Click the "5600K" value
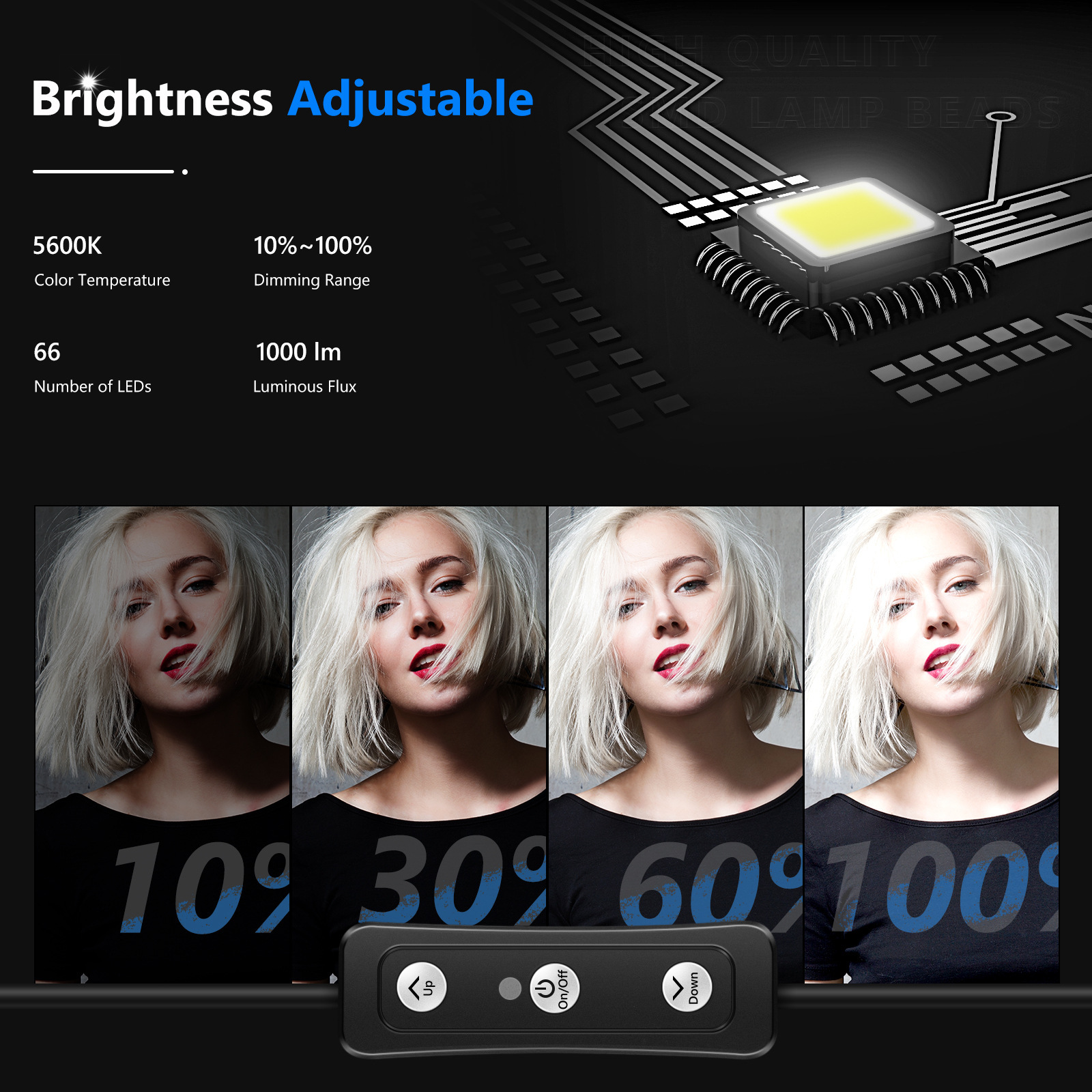Screen dimensions: 1092x1092 pyautogui.click(x=68, y=246)
